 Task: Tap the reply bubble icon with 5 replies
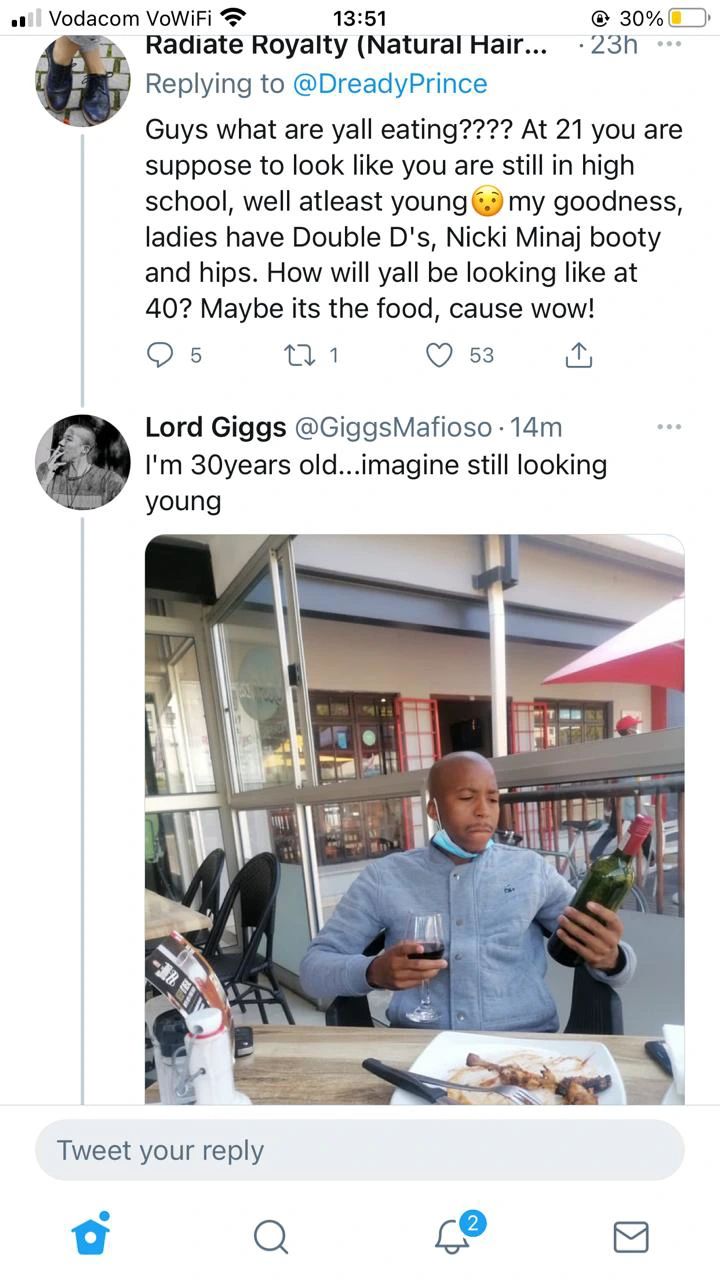coord(160,355)
